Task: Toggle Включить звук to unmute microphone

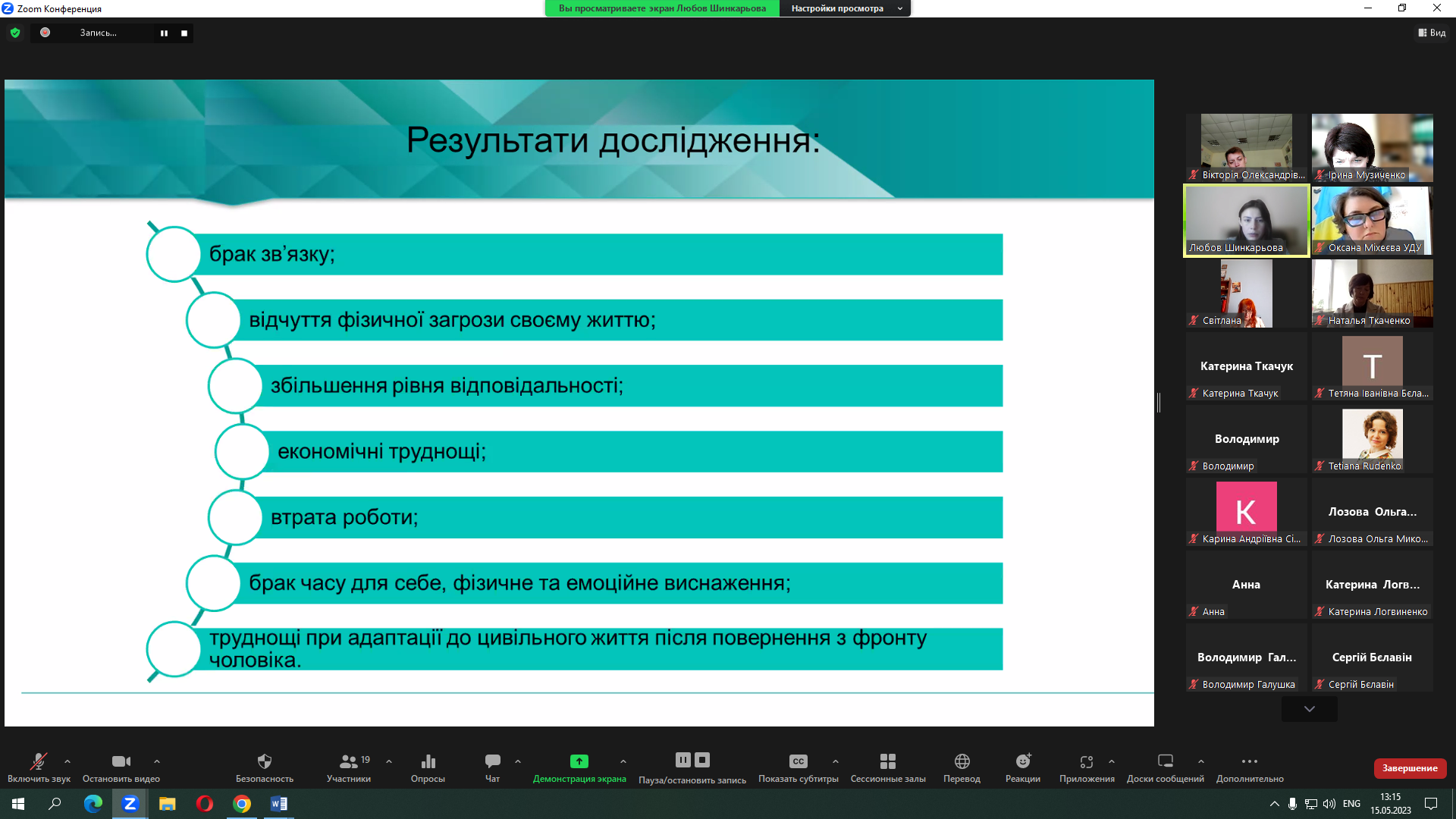Action: [38, 766]
